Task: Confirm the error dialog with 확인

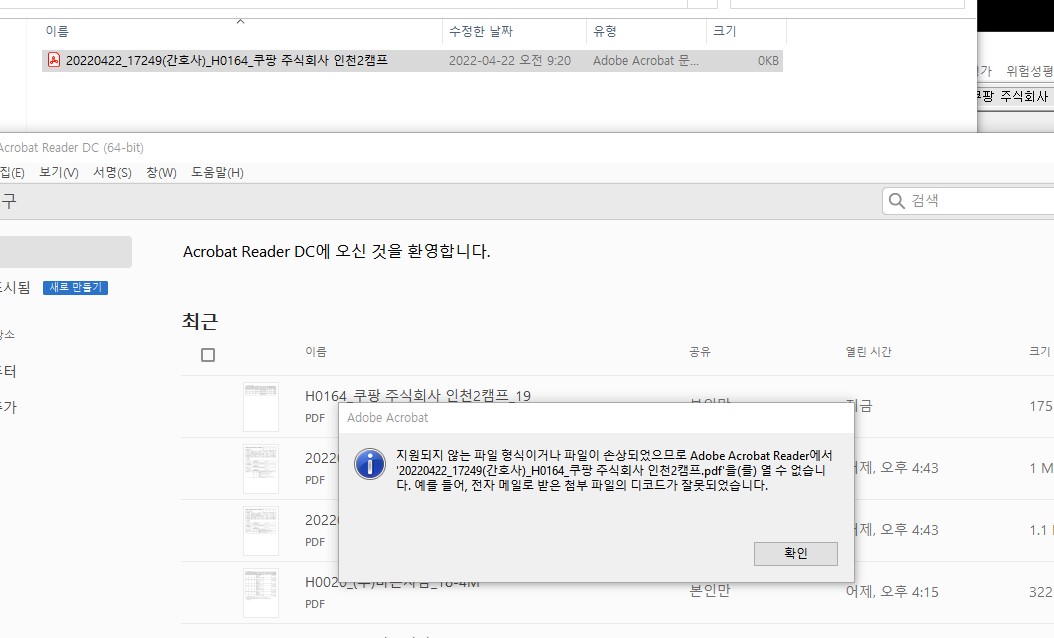Action: (x=795, y=553)
